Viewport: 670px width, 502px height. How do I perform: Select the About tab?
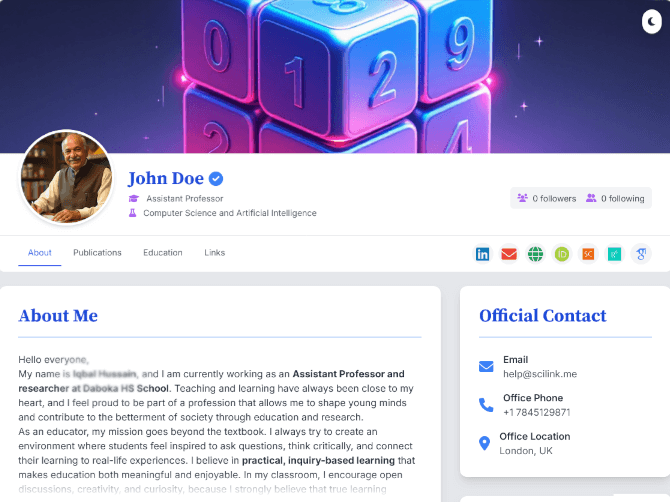pos(40,252)
